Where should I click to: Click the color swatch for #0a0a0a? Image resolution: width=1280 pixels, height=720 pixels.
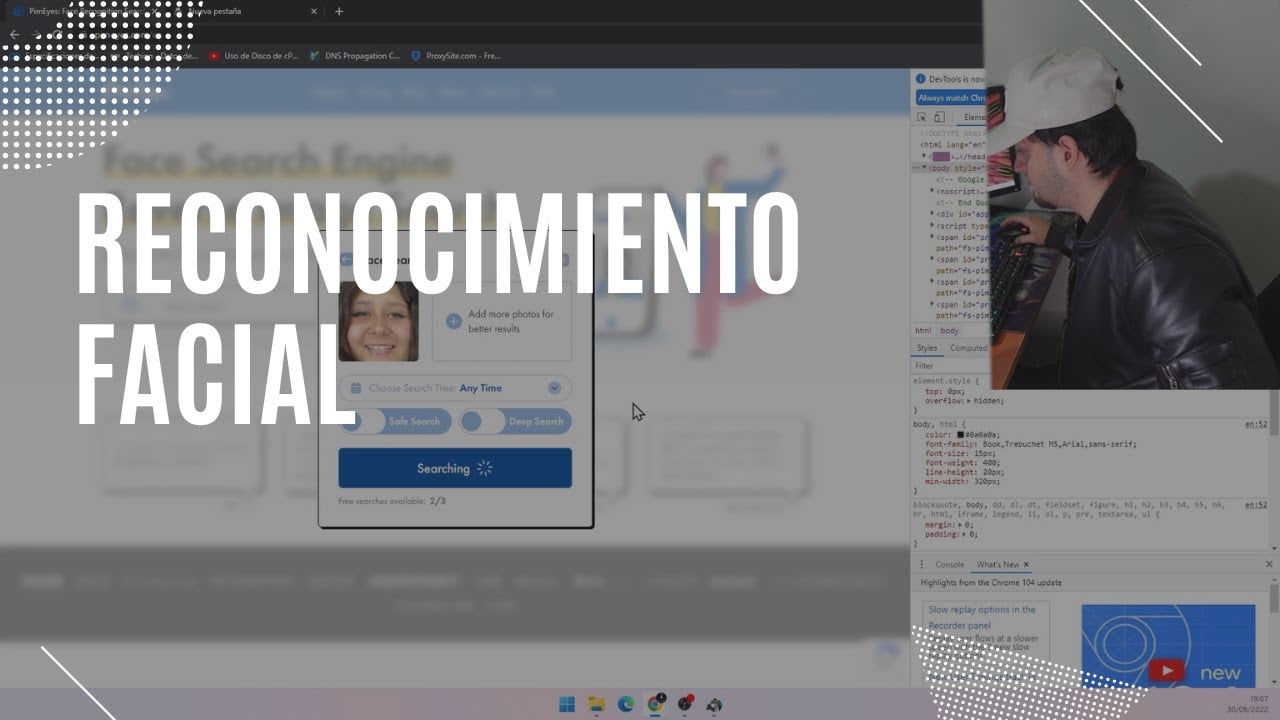[x=961, y=435]
